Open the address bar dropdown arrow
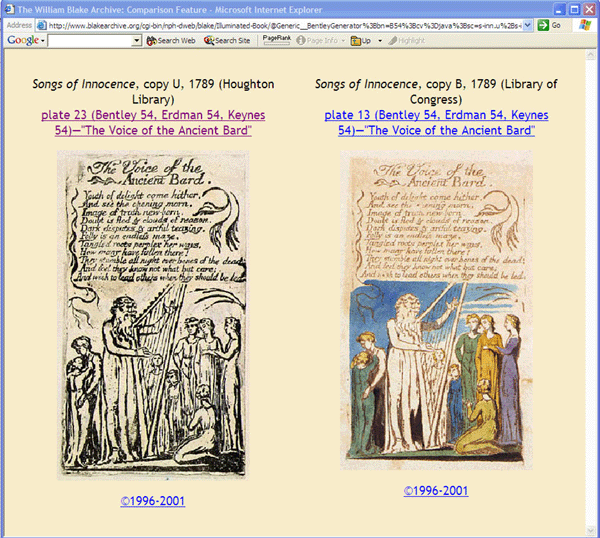 (x=528, y=26)
